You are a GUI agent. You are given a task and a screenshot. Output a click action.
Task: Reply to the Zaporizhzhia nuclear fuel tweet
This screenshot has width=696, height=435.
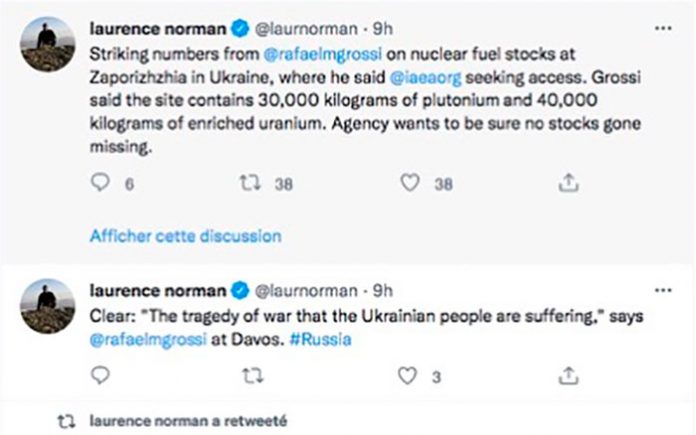(98, 183)
